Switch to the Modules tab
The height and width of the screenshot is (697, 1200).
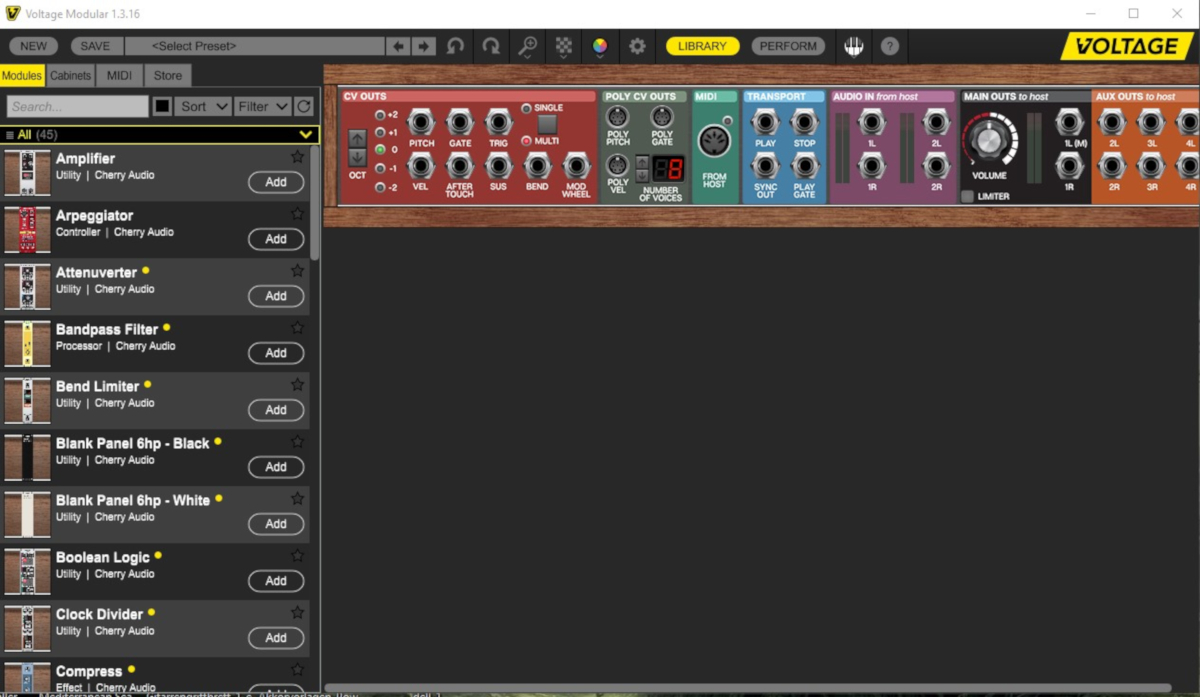(22, 75)
